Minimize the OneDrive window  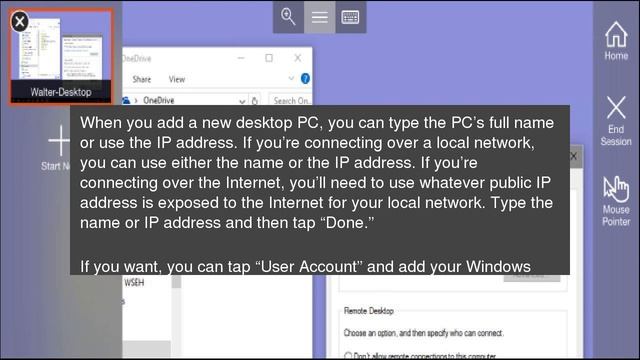pos(241,58)
